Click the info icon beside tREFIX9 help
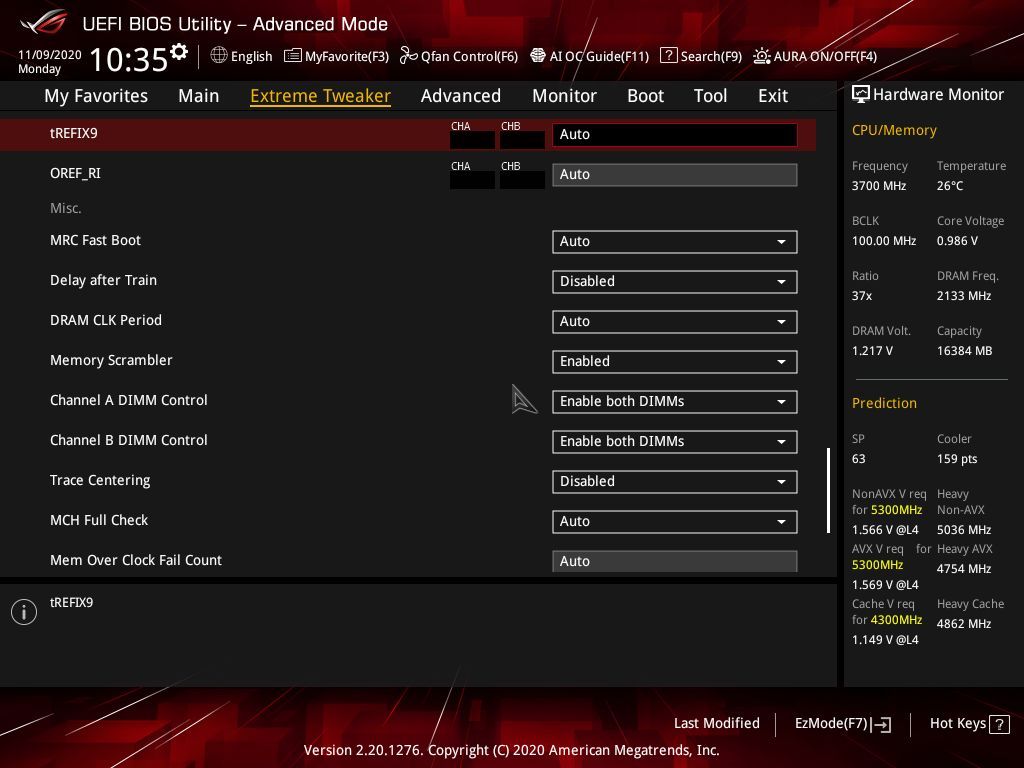Screen dimensions: 1024x768 click(24, 612)
